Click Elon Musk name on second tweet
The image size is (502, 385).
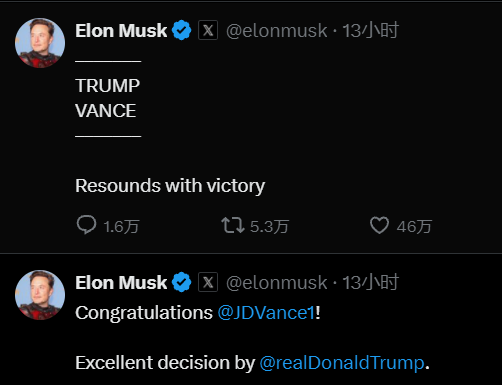[121, 283]
